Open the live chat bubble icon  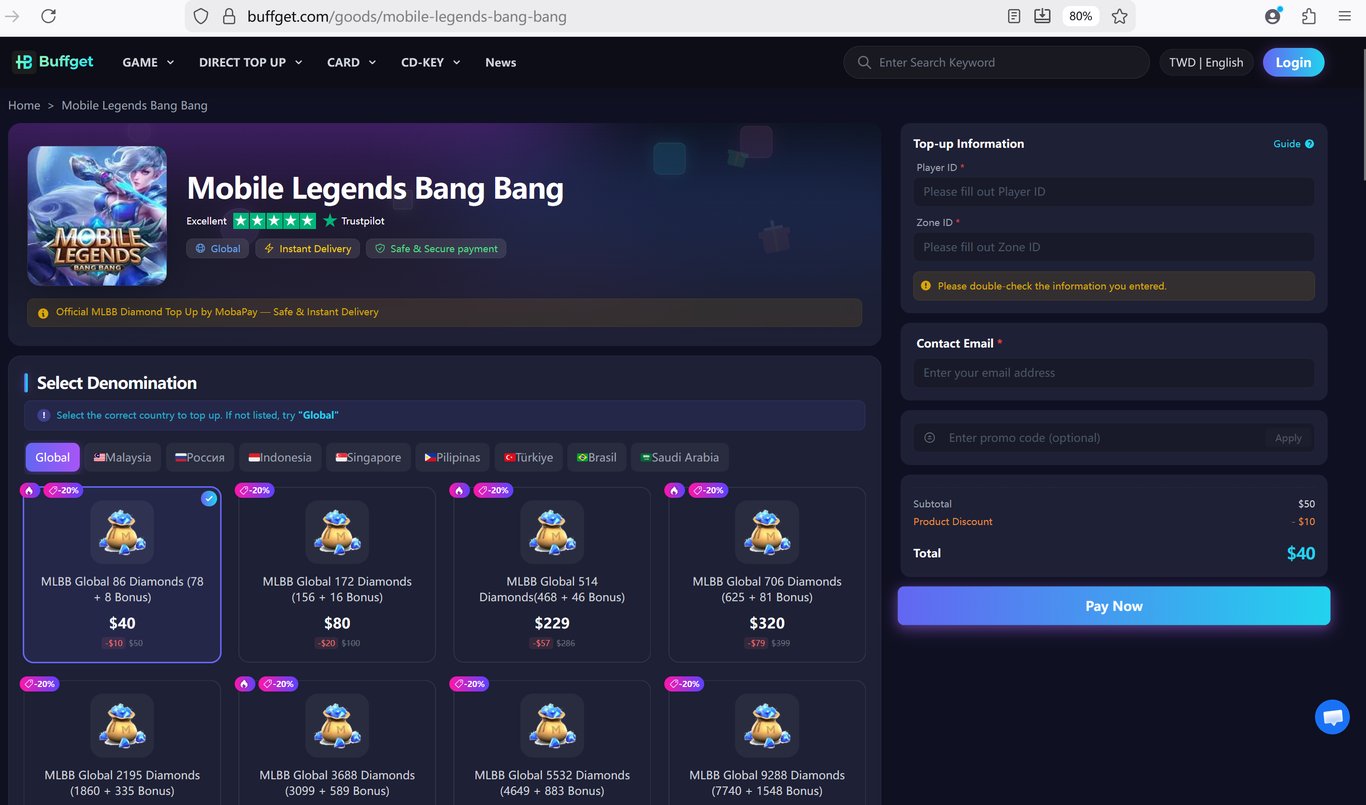click(x=1332, y=717)
